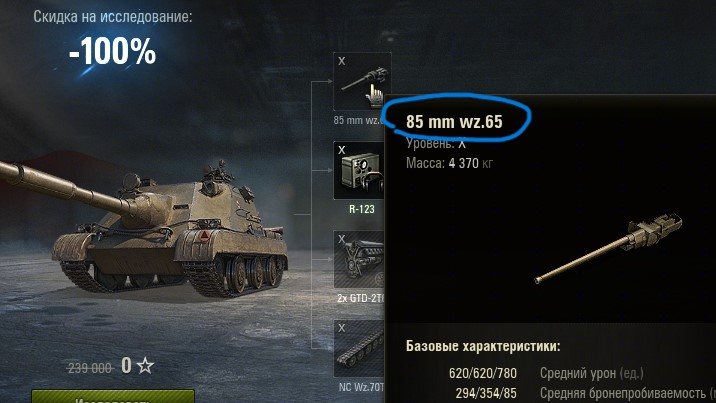Select the 2x GTD-2T engine module icon
The height and width of the screenshot is (403, 716).
[359, 259]
